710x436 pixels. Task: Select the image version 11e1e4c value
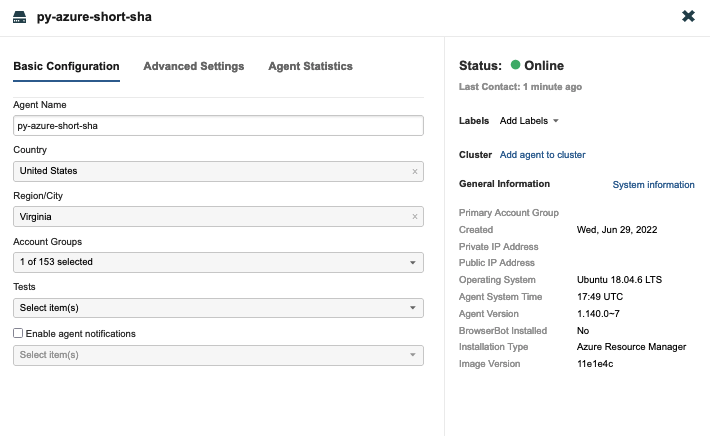(x=595, y=364)
